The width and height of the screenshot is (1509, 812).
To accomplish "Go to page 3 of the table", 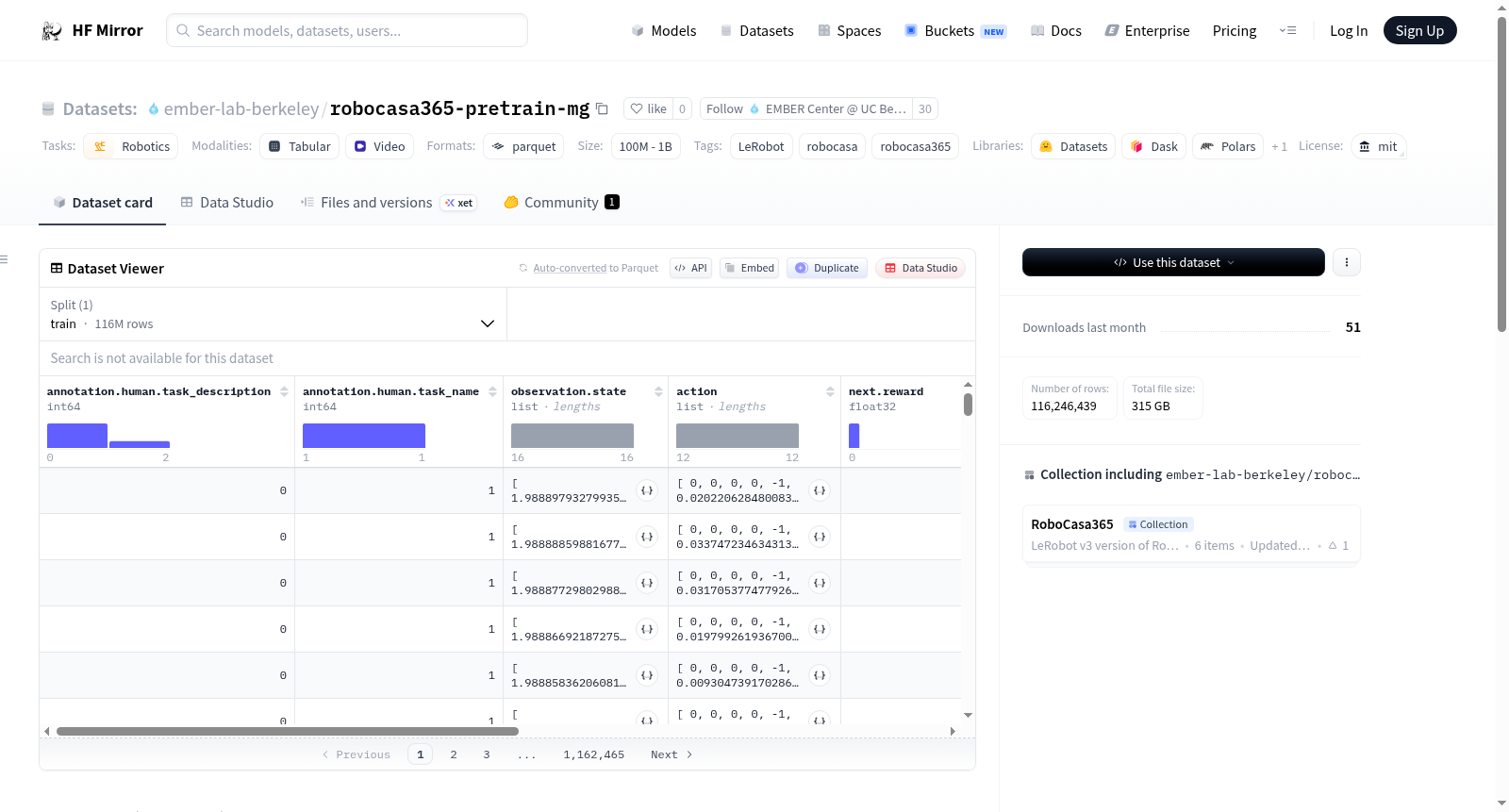I will pos(487,754).
